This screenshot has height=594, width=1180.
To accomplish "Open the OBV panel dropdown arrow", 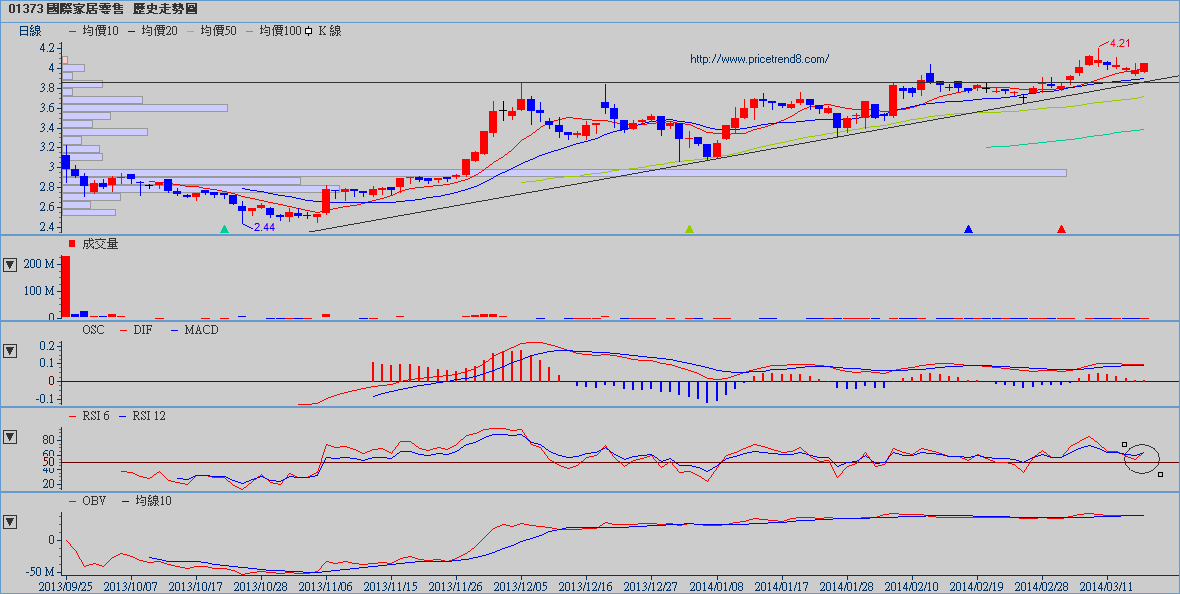I will click(x=11, y=521).
